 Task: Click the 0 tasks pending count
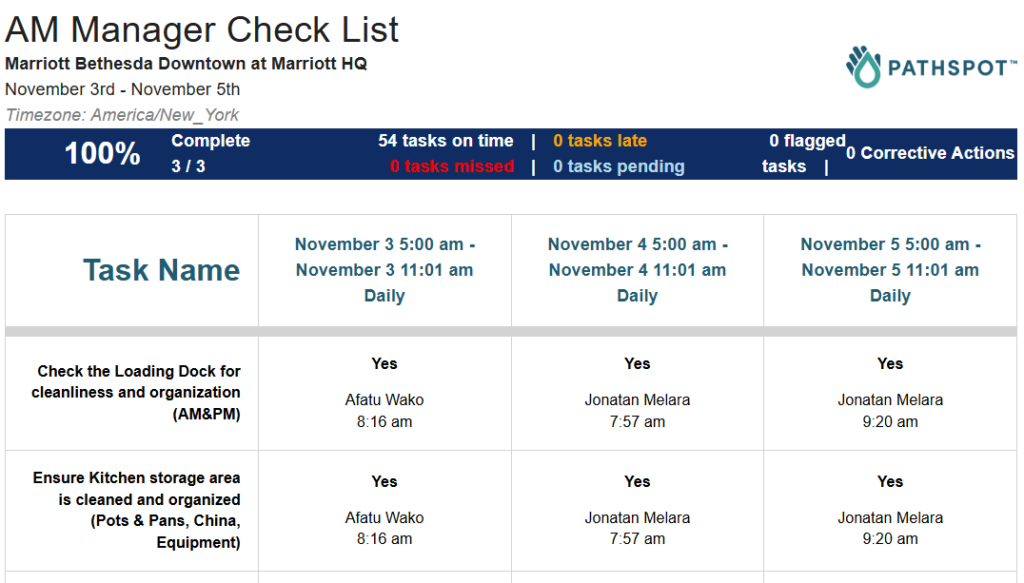click(619, 166)
